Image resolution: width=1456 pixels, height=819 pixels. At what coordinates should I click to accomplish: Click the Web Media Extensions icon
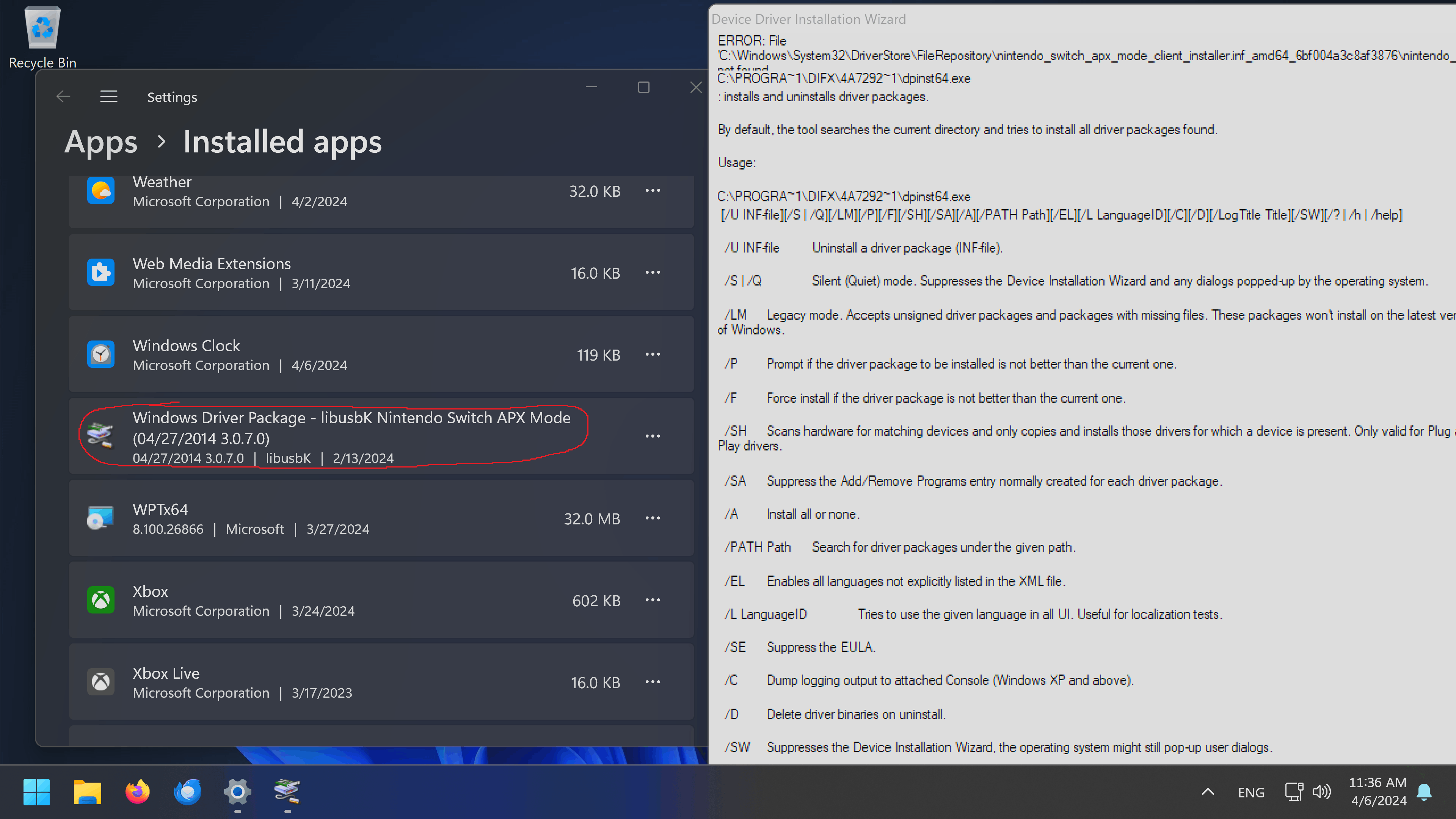coord(100,273)
